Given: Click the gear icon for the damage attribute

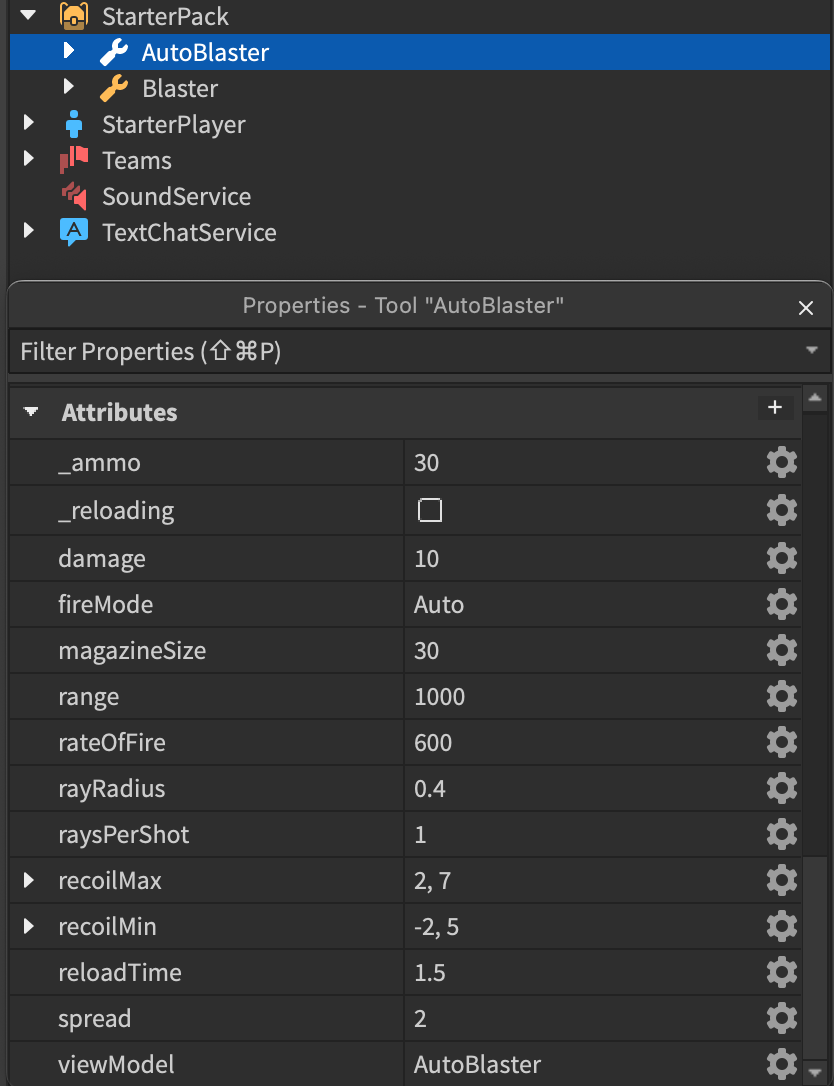Looking at the screenshot, I should tap(781, 558).
